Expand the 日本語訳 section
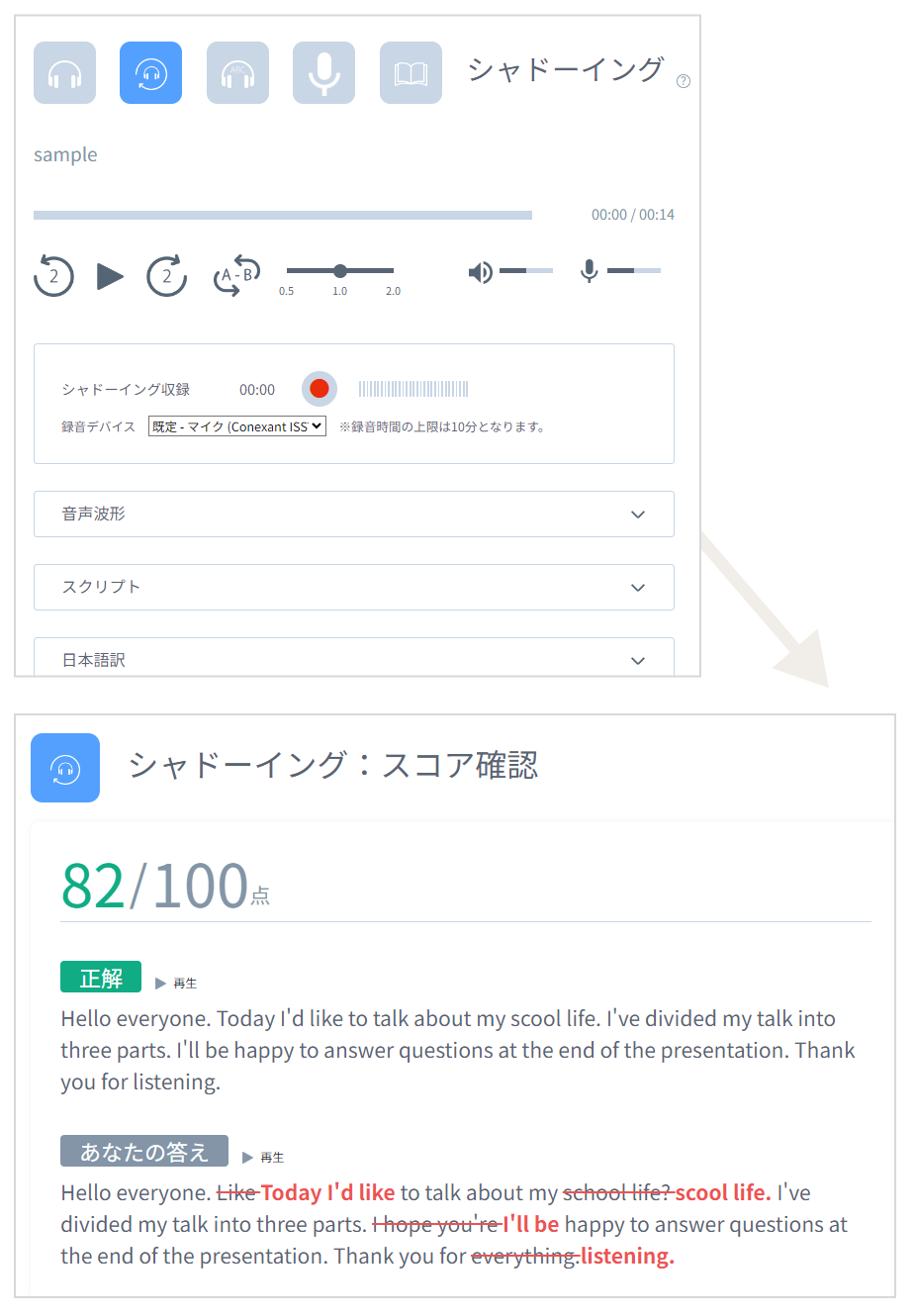The width and height of the screenshot is (914, 1316). (x=354, y=657)
